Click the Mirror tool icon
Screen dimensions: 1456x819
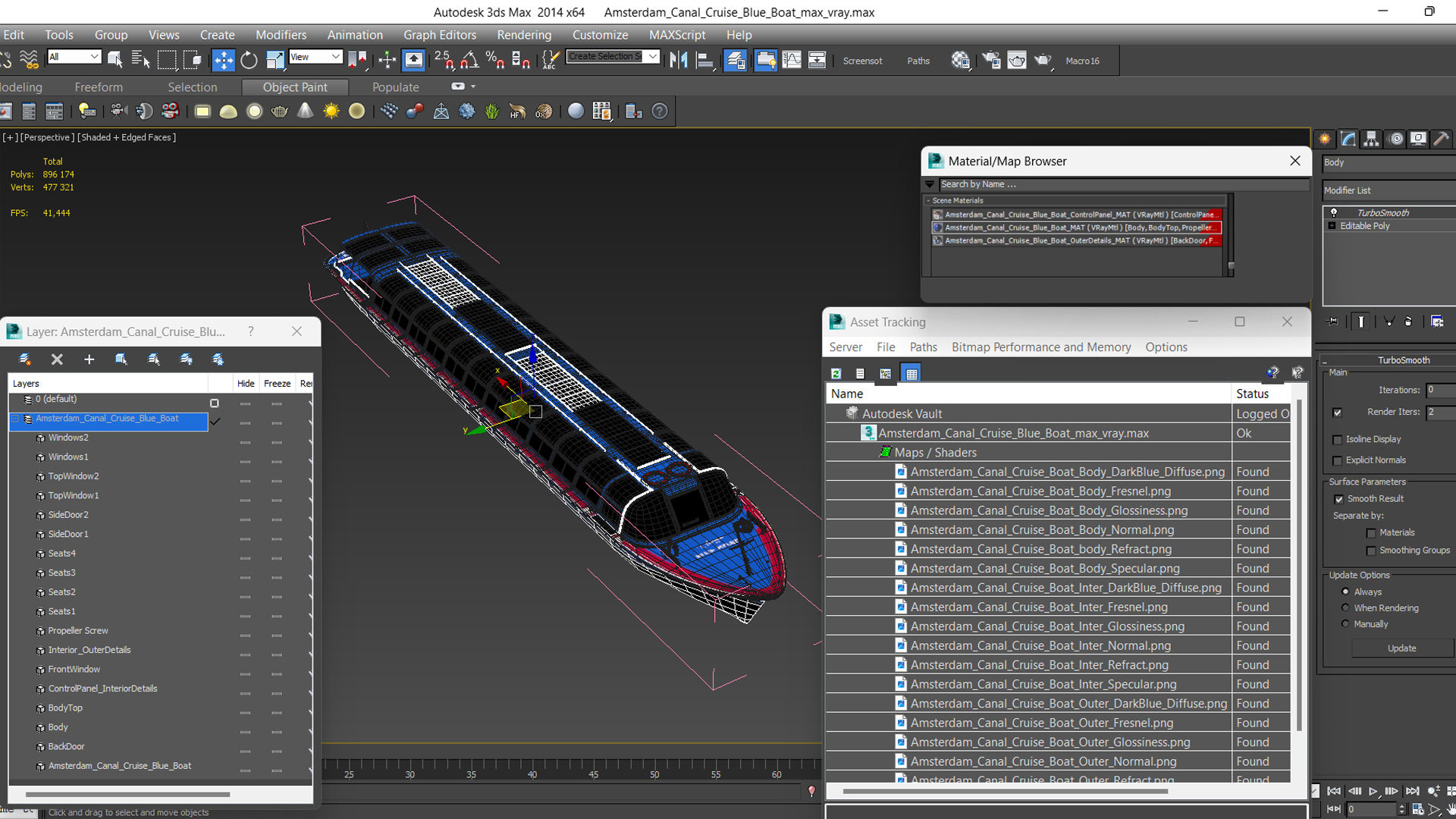pos(679,60)
